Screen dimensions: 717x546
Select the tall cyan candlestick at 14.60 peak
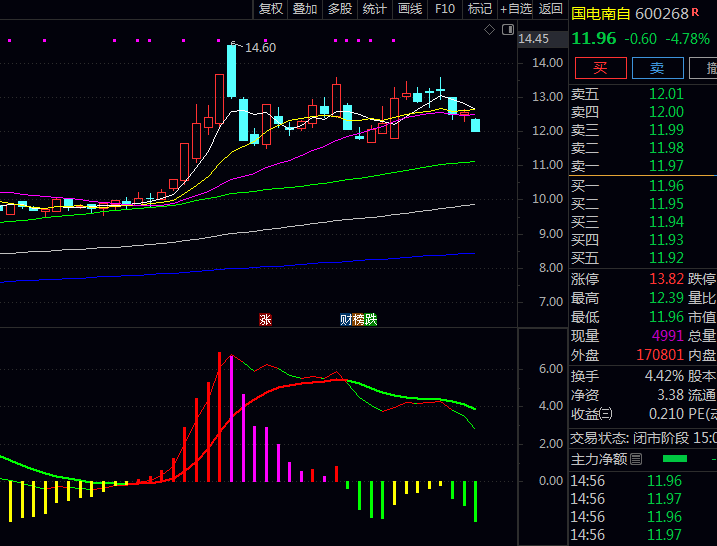click(232, 71)
